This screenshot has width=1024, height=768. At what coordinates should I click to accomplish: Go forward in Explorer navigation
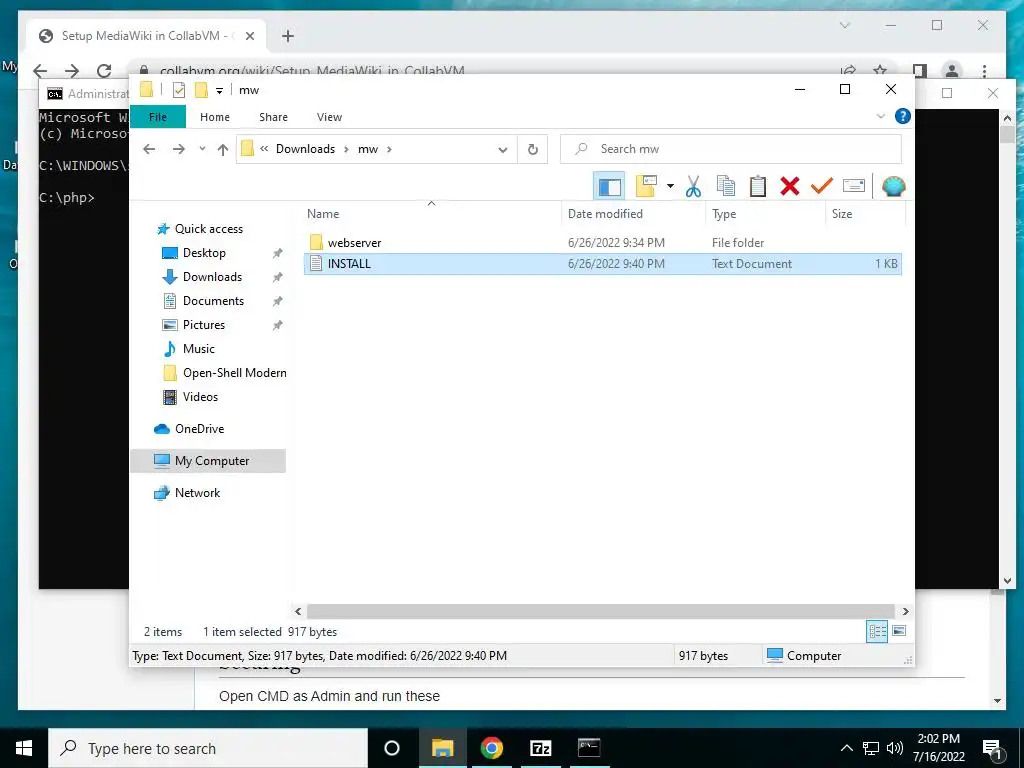point(178,149)
